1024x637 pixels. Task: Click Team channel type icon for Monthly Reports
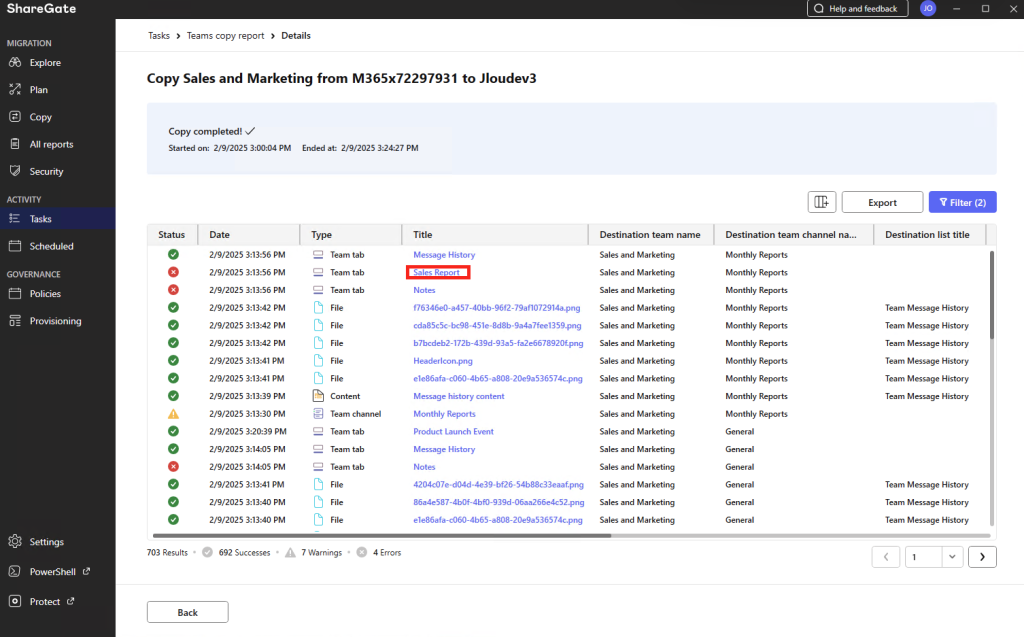pyautogui.click(x=318, y=414)
